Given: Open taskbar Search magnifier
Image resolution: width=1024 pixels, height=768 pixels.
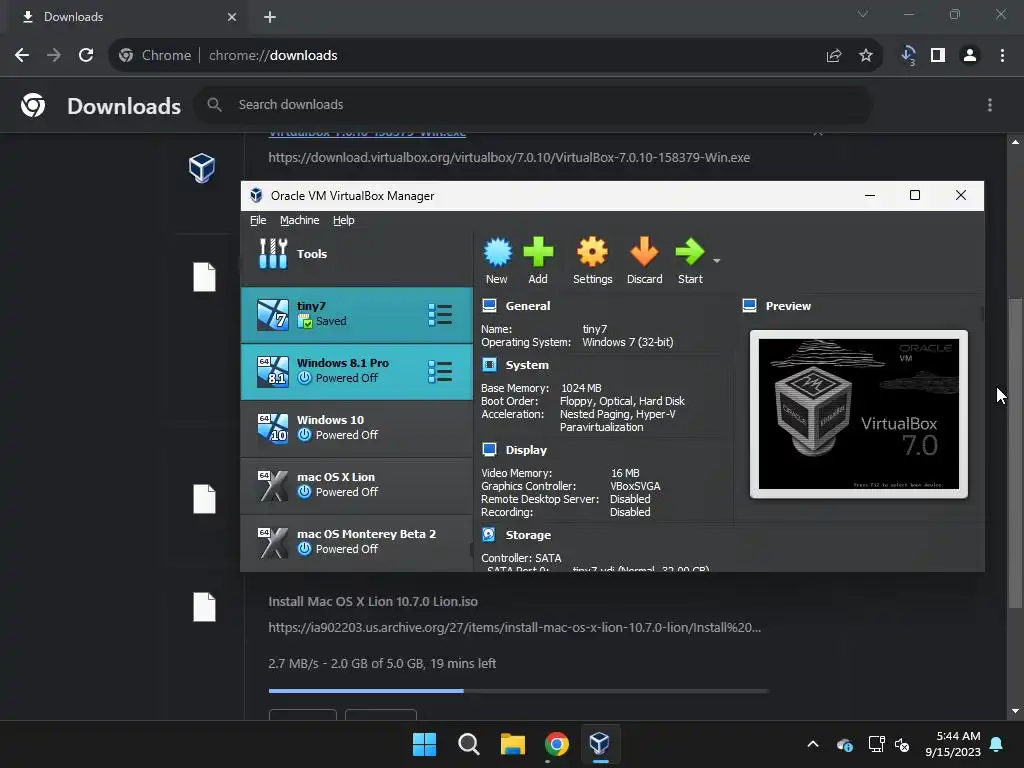Looking at the screenshot, I should click(468, 744).
